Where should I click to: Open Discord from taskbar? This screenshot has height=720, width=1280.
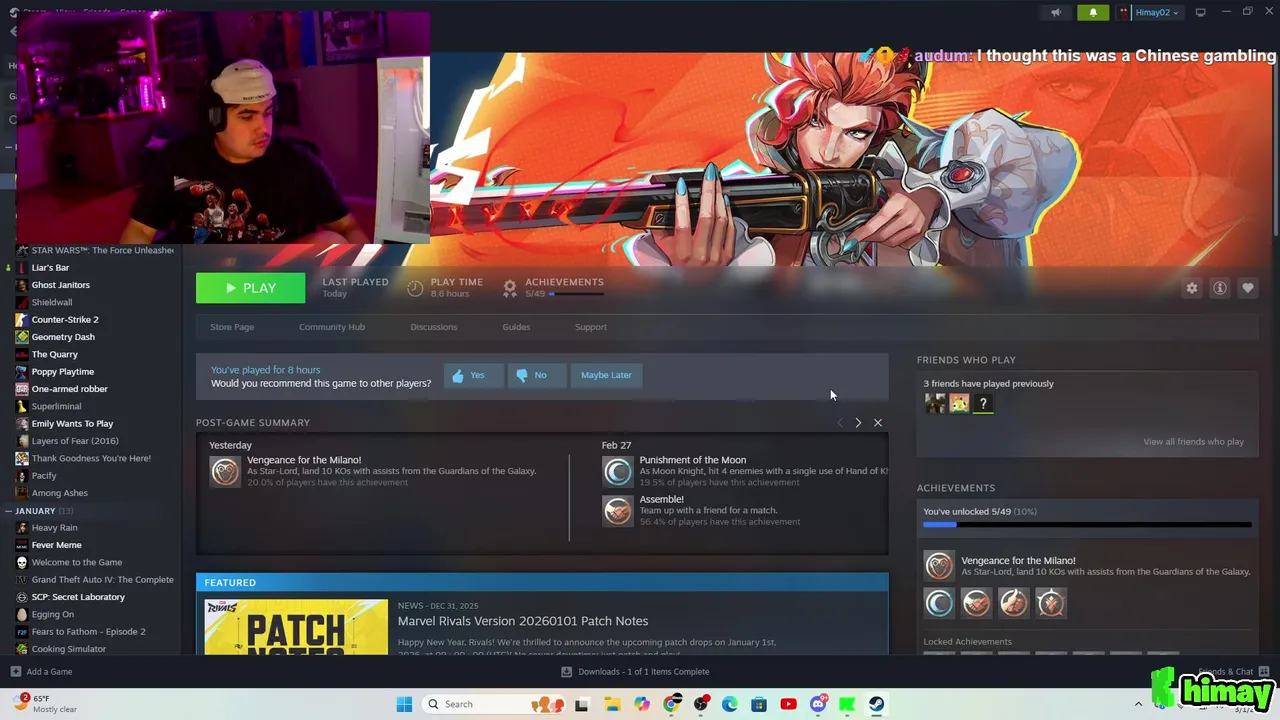click(x=818, y=704)
